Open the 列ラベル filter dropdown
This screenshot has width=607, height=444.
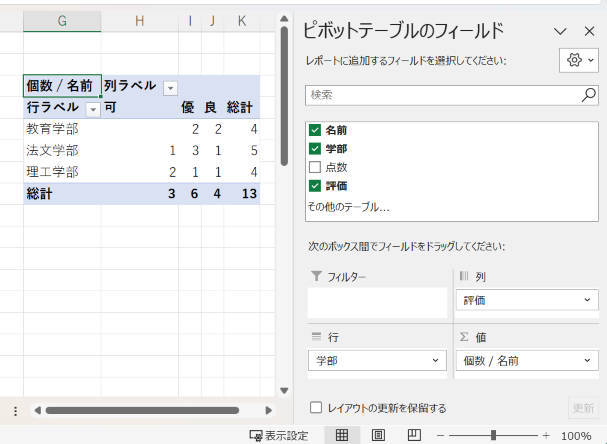tap(170, 88)
